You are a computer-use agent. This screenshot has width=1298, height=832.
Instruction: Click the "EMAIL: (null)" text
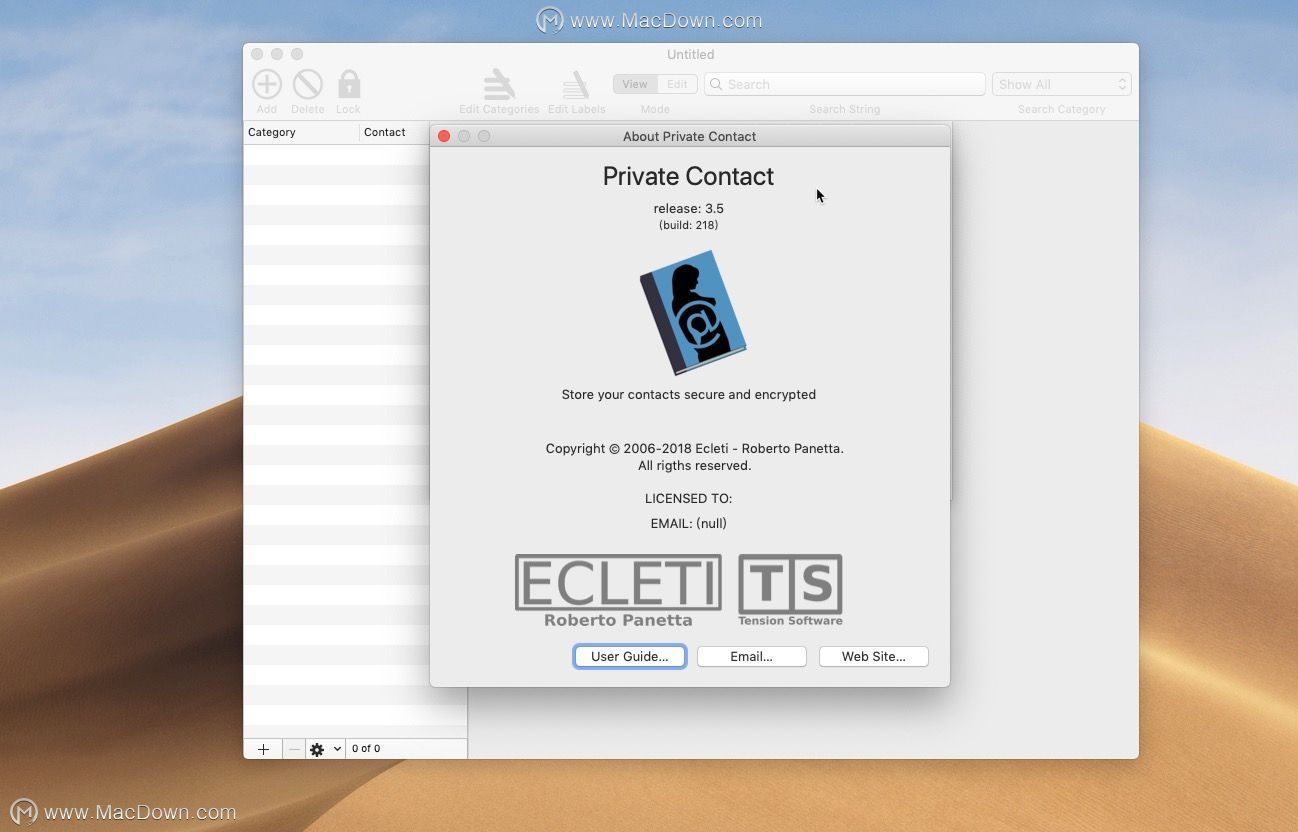[688, 523]
